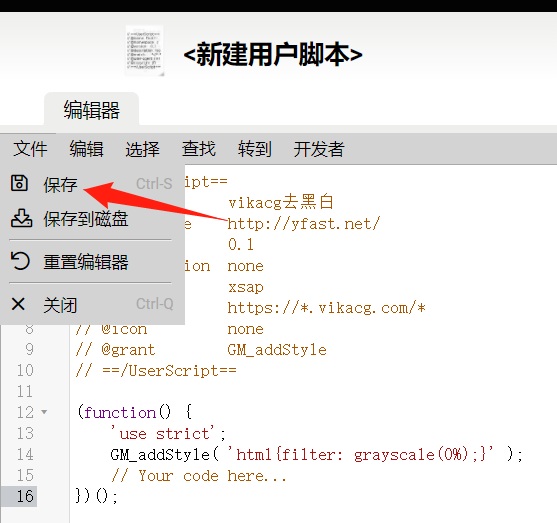The image size is (557, 523).
Task: Click the GM_addStyle code on line 14
Action: point(161,454)
